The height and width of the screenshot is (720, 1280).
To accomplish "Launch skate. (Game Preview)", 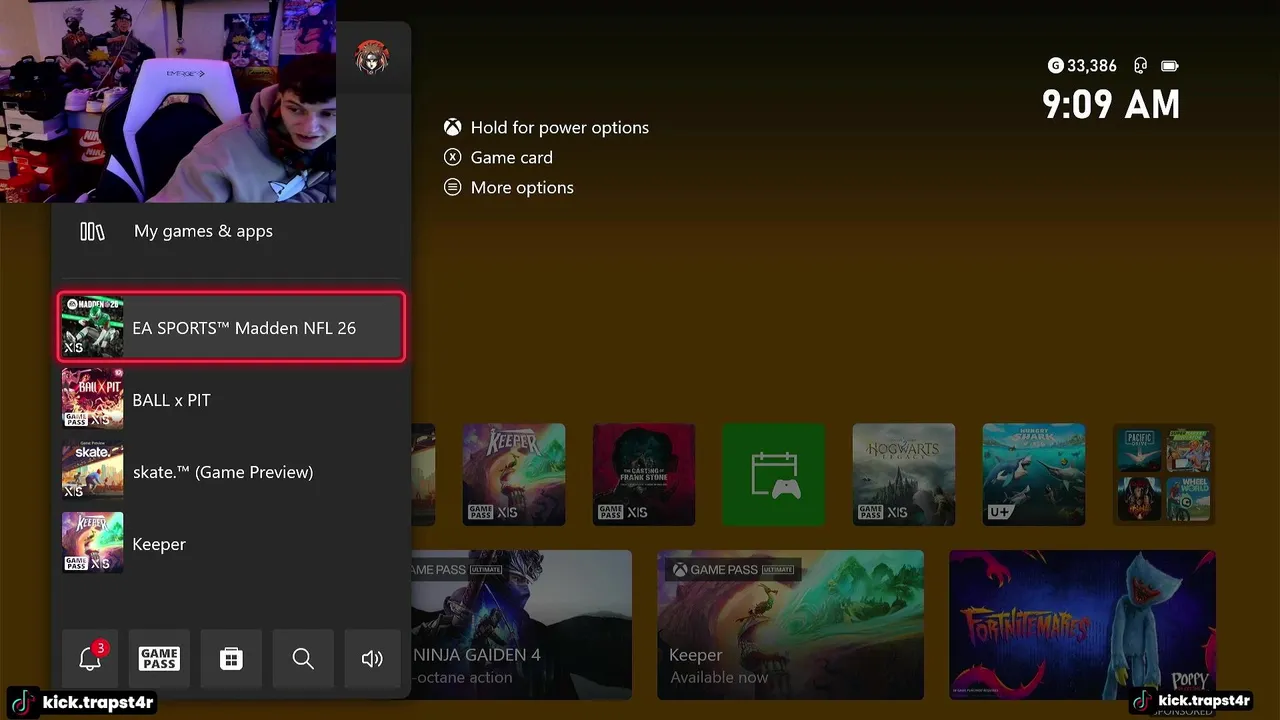I will pos(232,472).
